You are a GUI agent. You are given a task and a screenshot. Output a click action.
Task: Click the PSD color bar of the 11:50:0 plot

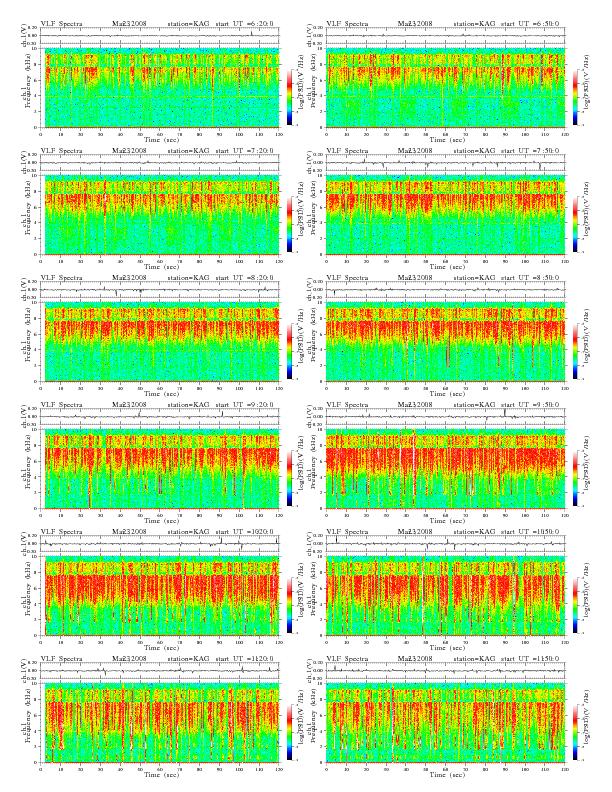tap(576, 732)
